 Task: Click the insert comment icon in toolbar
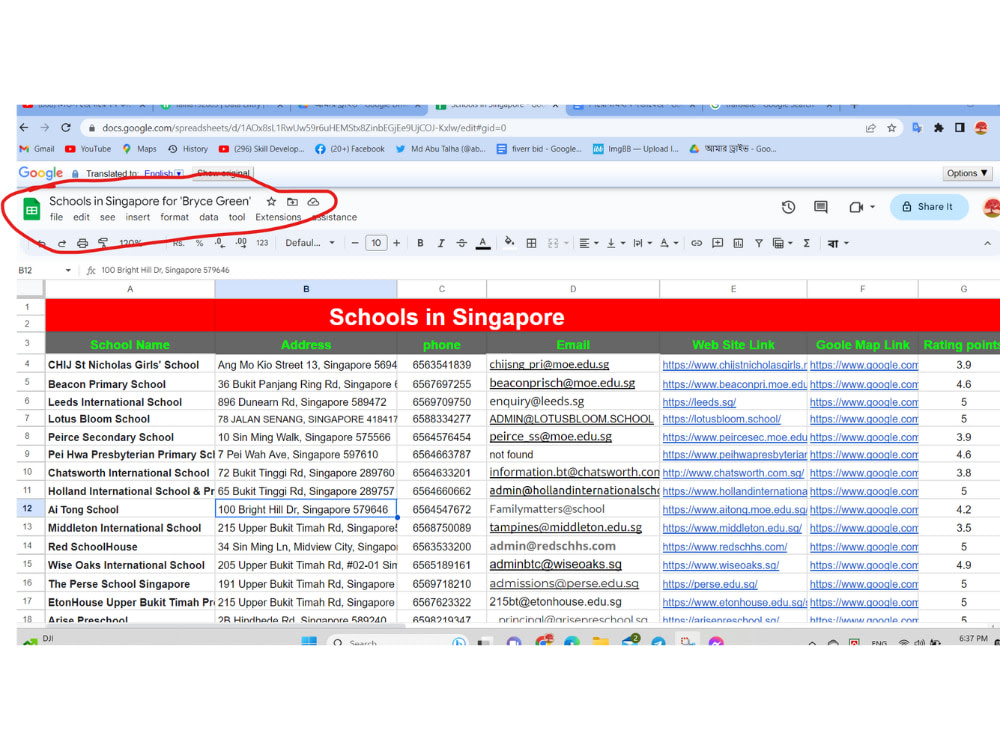pyautogui.click(x=717, y=243)
